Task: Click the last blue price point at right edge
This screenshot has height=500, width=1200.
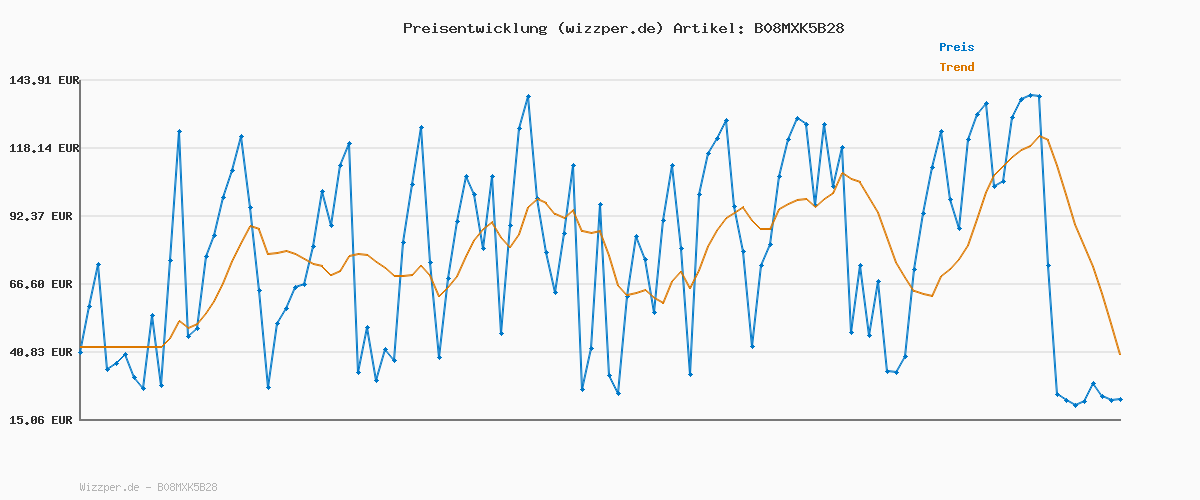Action: tap(1120, 399)
